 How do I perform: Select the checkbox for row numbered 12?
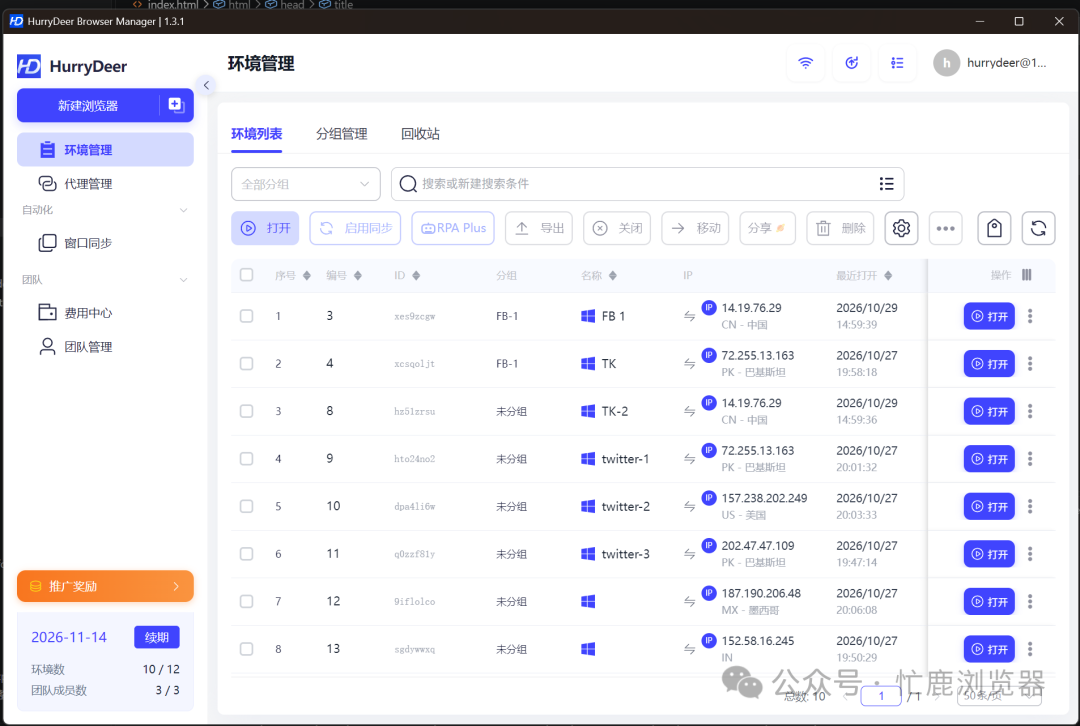coord(247,601)
